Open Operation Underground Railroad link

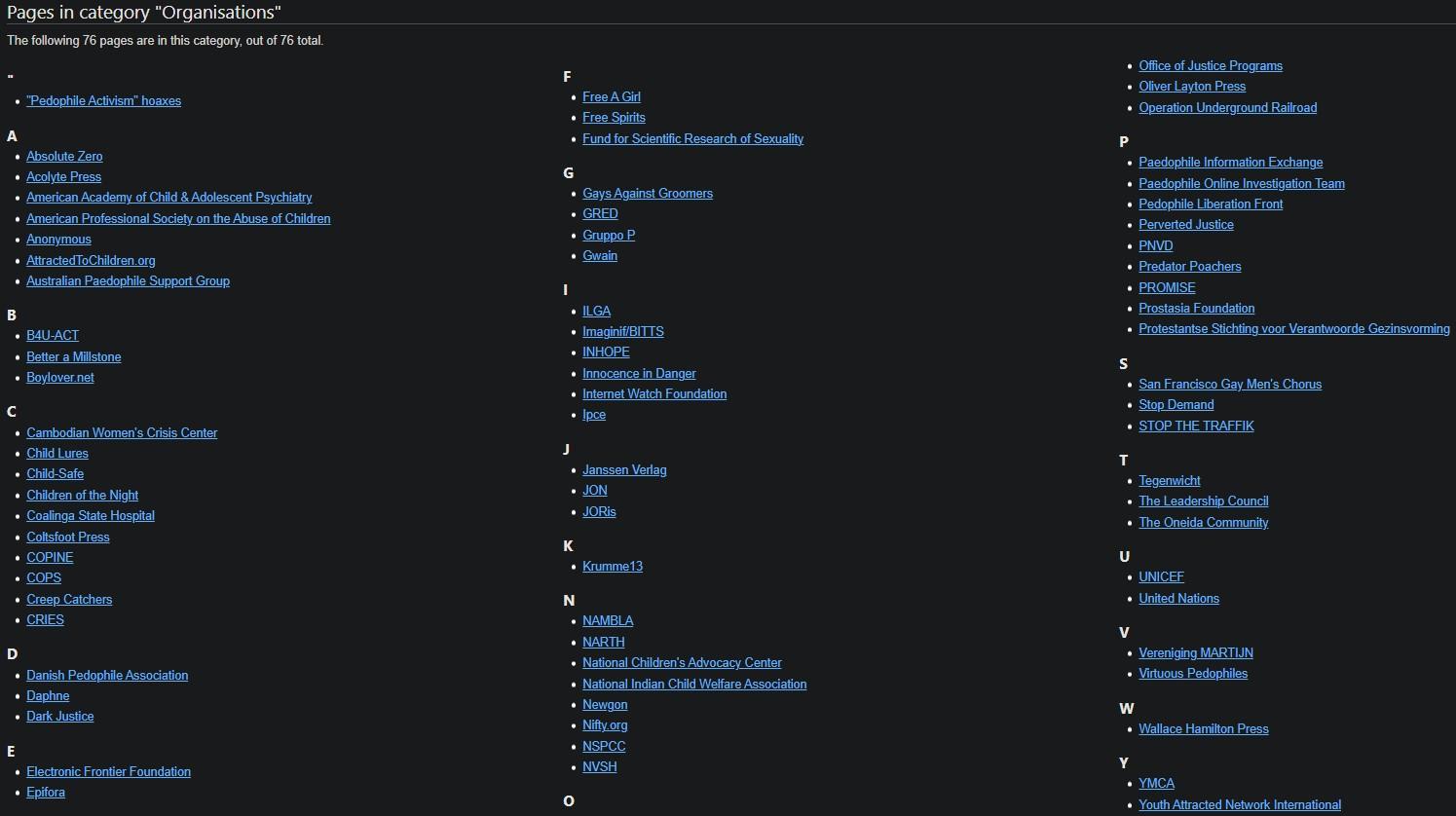(x=1228, y=107)
